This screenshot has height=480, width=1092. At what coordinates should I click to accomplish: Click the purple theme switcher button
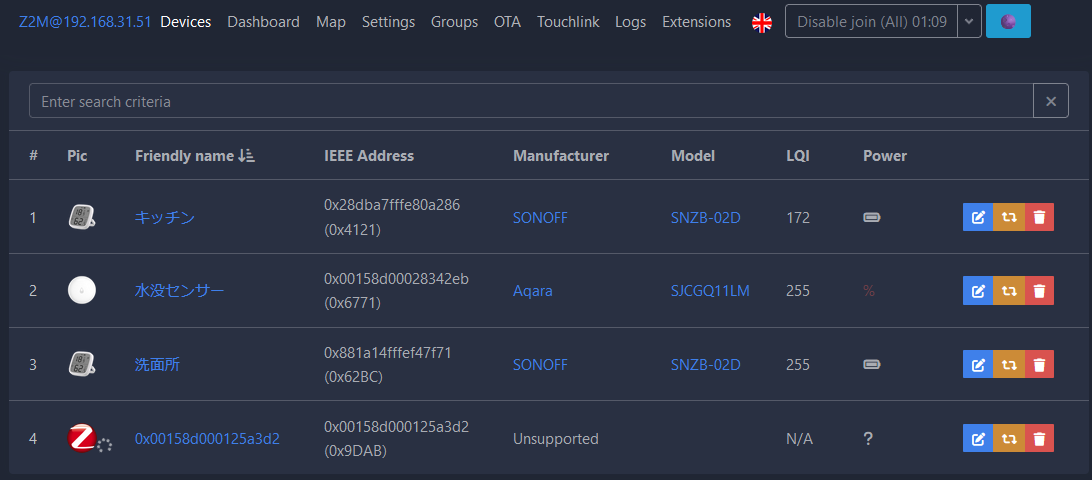[x=1008, y=22]
